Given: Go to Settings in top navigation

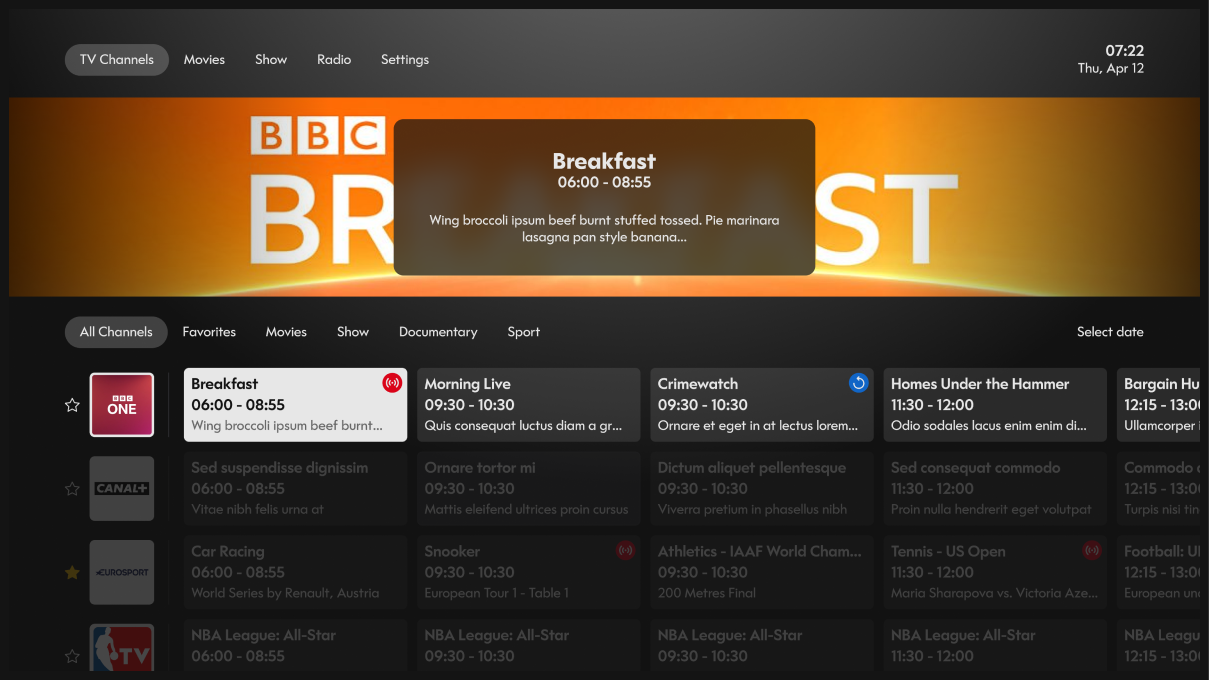Looking at the screenshot, I should pyautogui.click(x=404, y=60).
